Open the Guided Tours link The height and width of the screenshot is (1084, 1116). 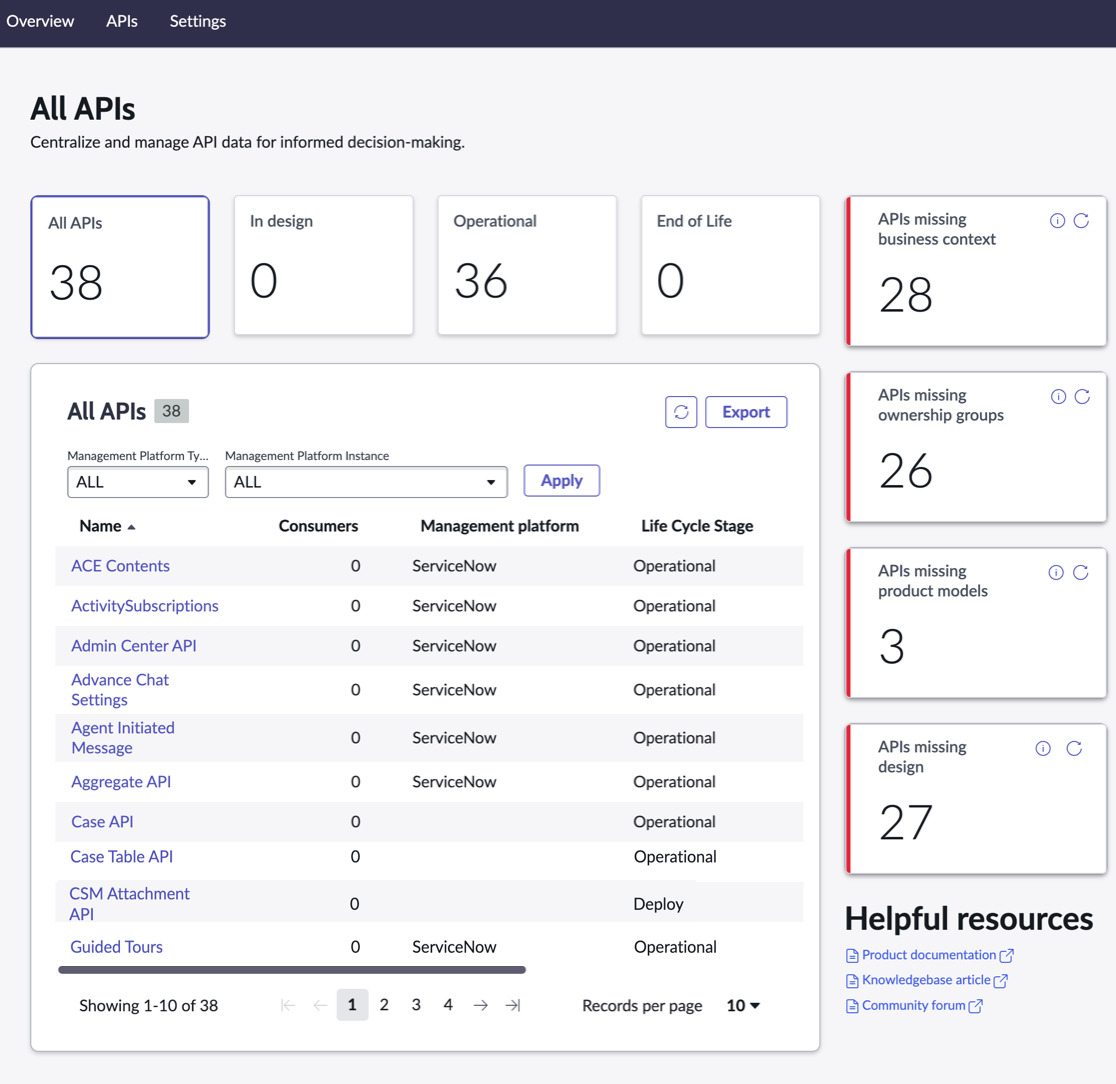coord(116,947)
